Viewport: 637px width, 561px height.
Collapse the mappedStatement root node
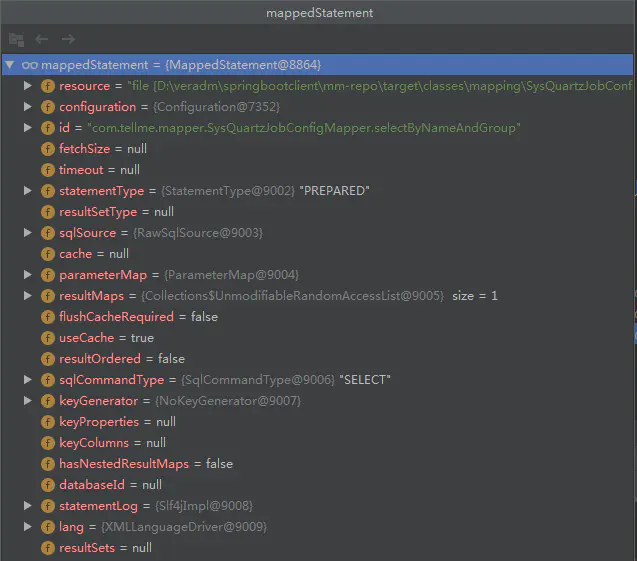pyautogui.click(x=10, y=65)
